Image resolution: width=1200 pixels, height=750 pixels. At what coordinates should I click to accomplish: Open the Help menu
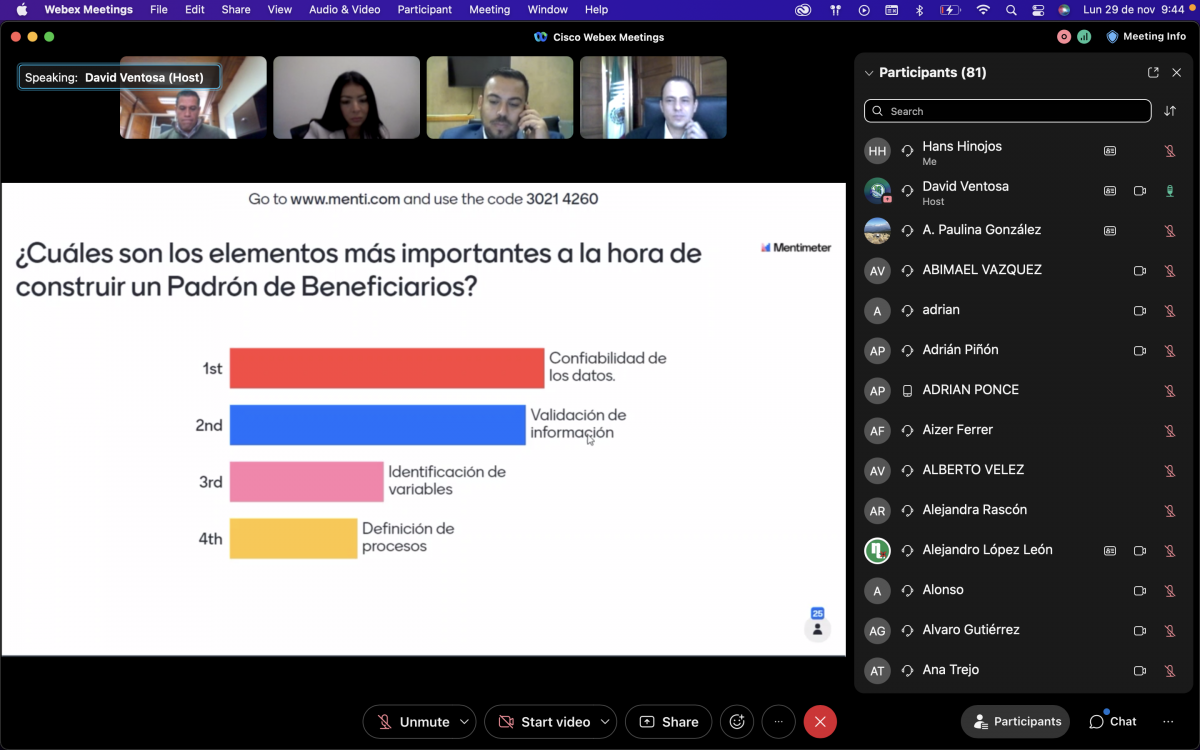pyautogui.click(x=596, y=10)
